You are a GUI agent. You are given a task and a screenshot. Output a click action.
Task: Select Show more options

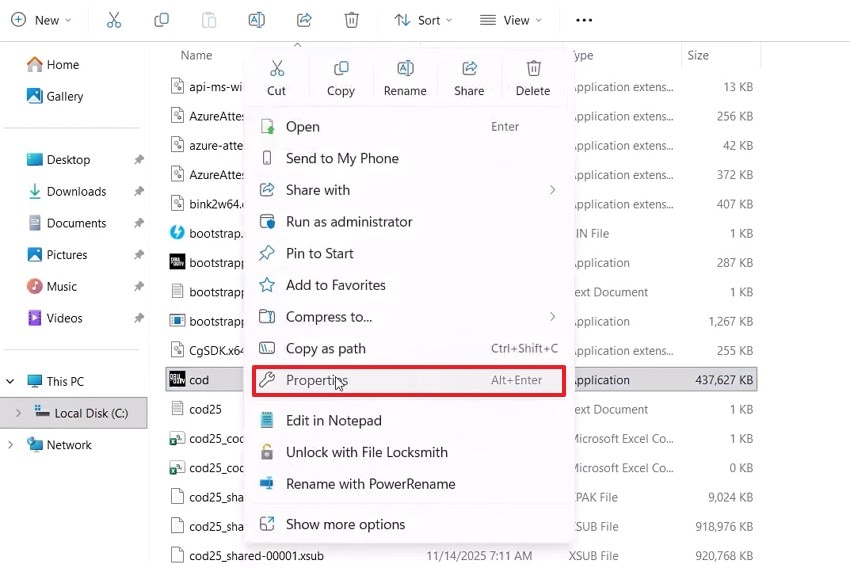pos(409,524)
